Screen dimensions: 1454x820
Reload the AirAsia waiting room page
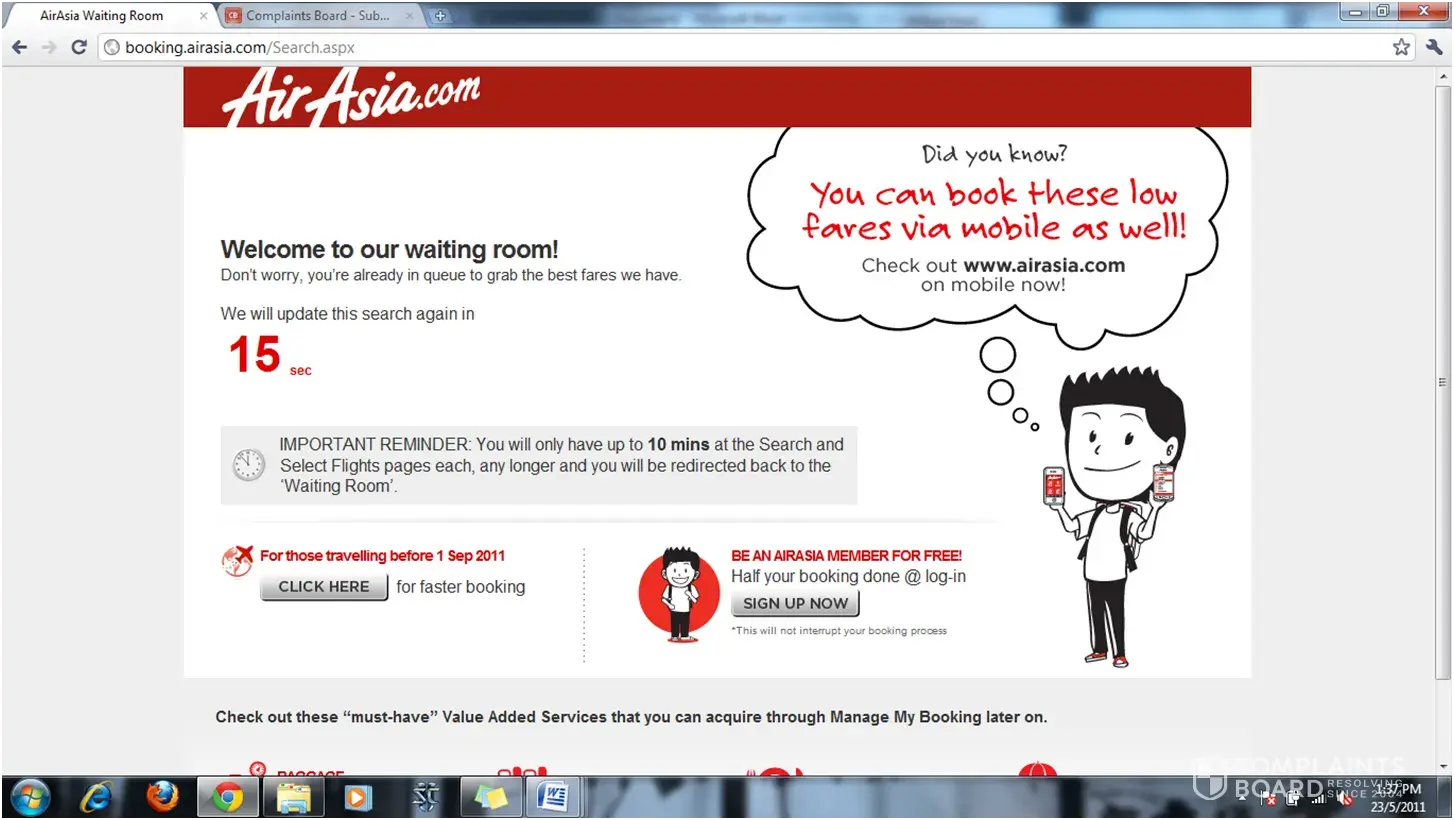point(79,47)
